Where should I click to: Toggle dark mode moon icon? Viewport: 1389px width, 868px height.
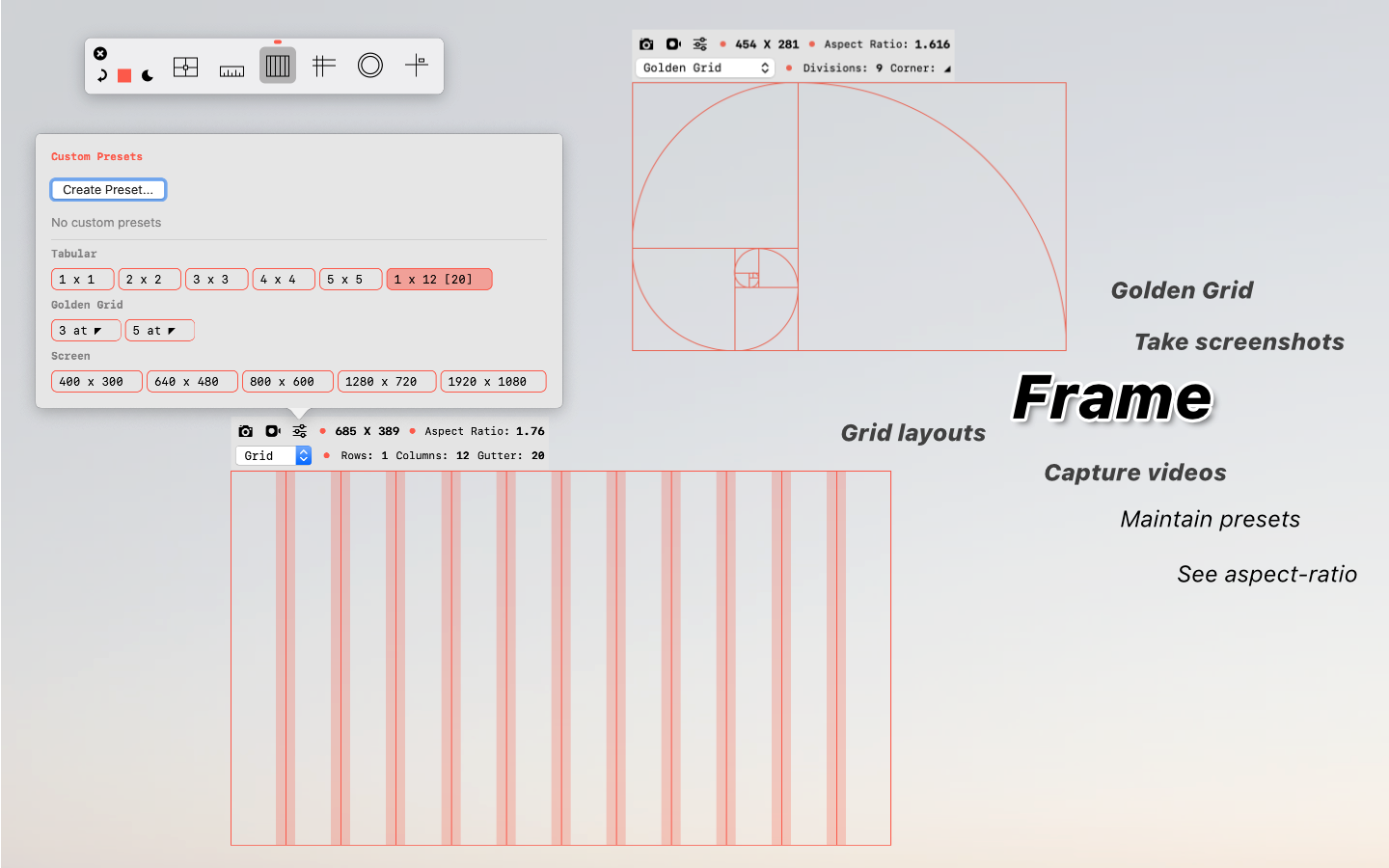pyautogui.click(x=148, y=75)
